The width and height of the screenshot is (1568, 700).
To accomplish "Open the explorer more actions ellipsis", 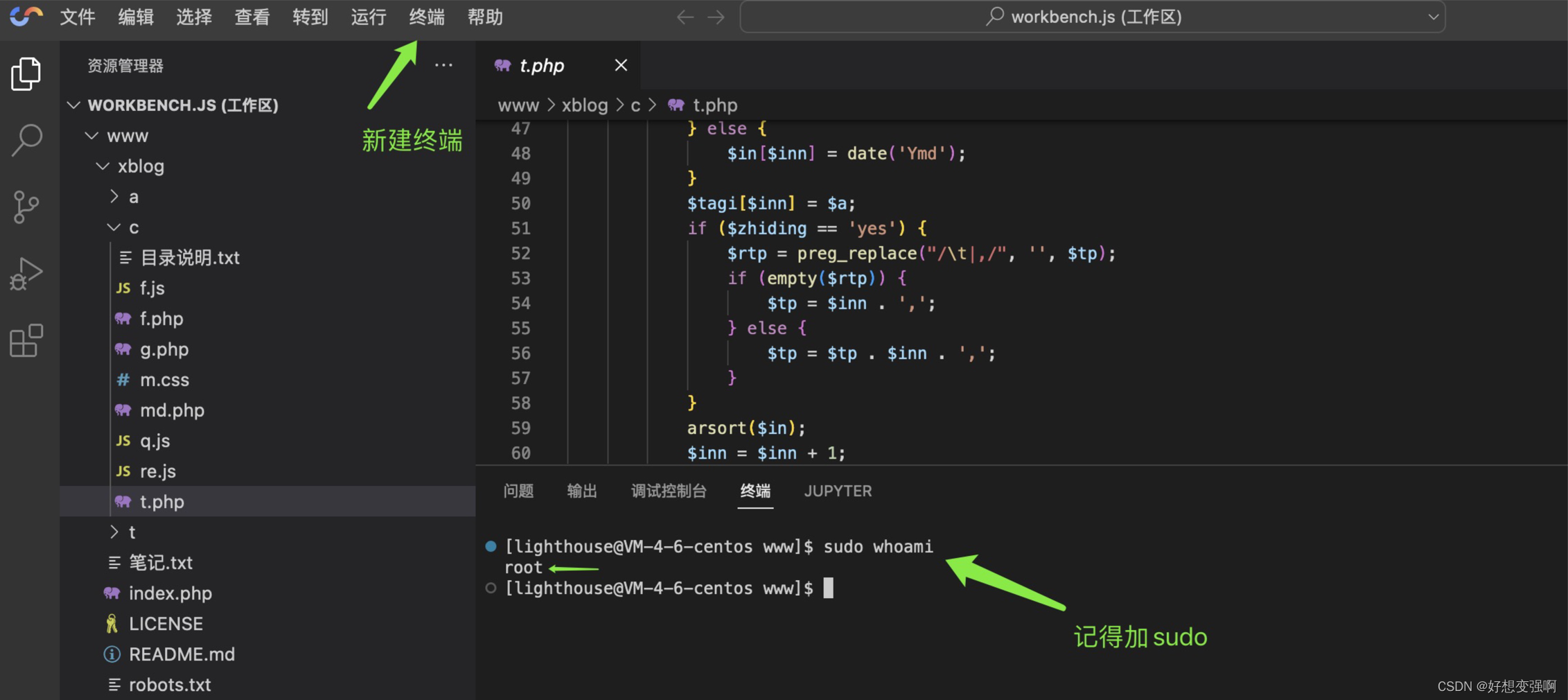I will 443,65.
